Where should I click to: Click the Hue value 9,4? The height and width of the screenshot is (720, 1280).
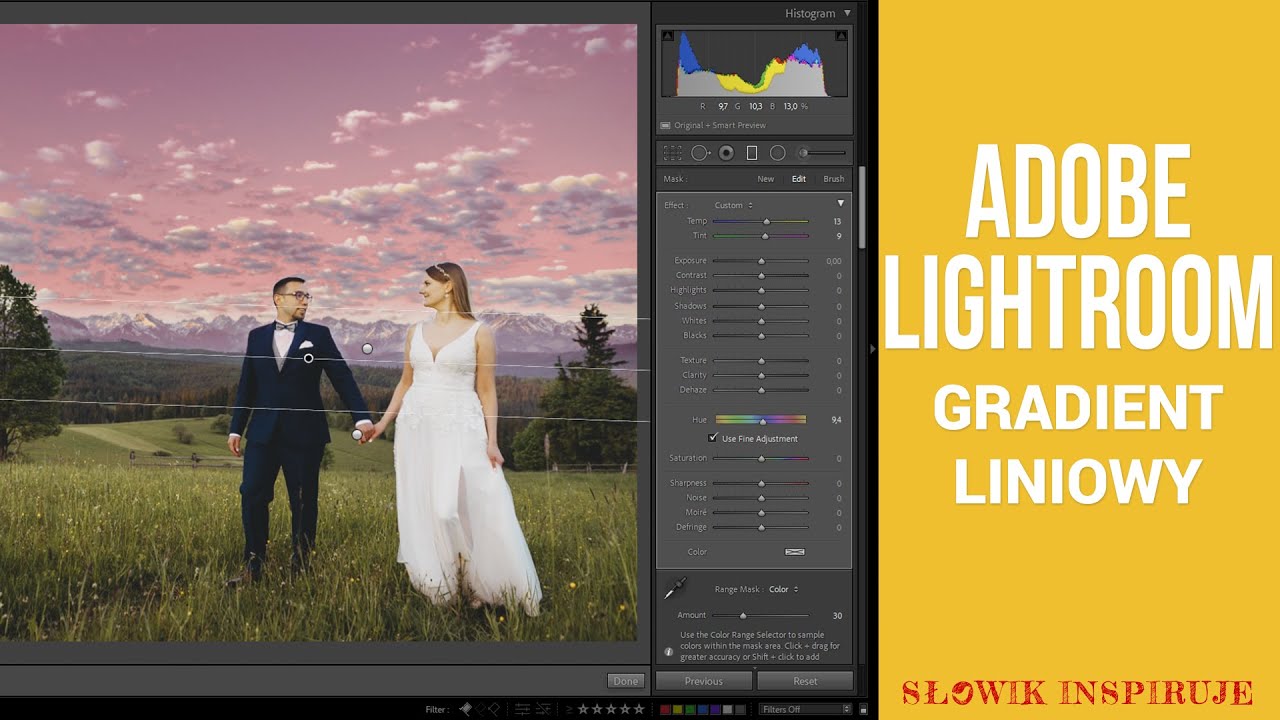coord(836,420)
